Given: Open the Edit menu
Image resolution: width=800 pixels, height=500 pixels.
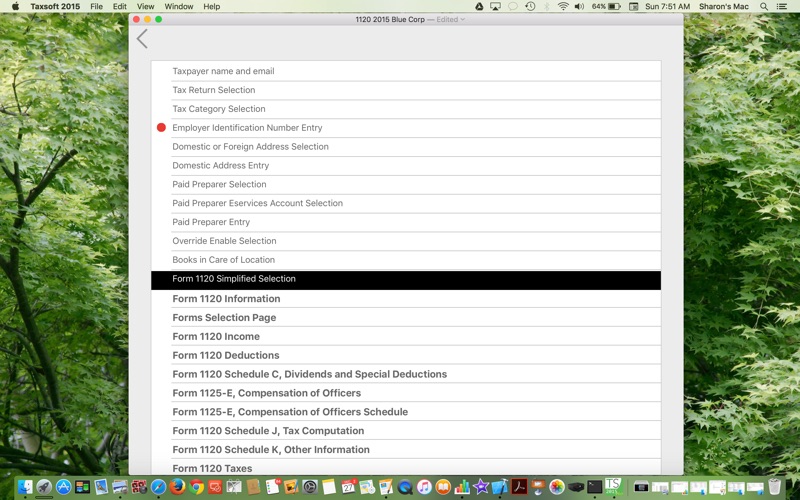Looking at the screenshot, I should coord(120,6).
